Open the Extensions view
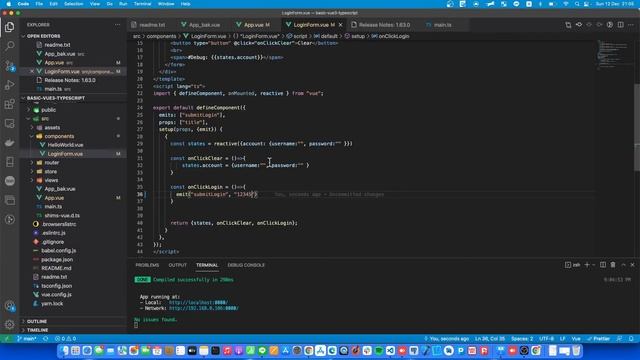This screenshot has height=360, width=640. pos(9,104)
